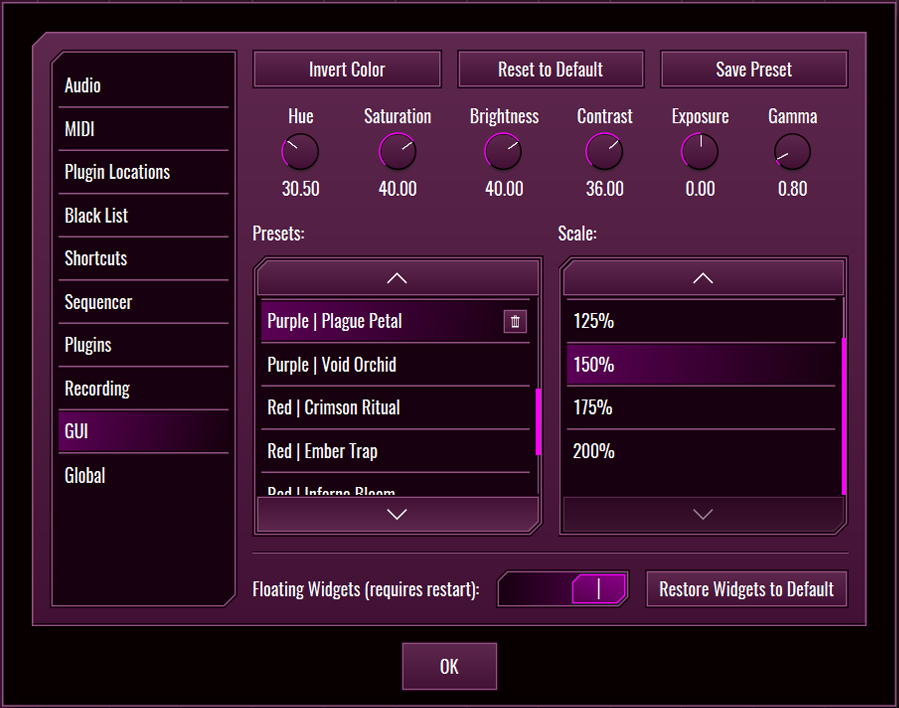Choose the 150% scale option
The width and height of the screenshot is (899, 708).
tap(701, 365)
